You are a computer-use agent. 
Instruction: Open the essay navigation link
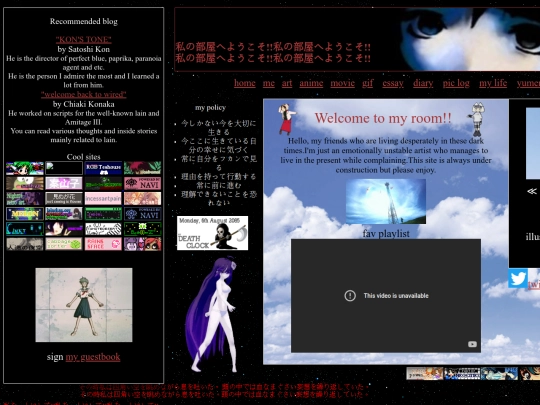tap(393, 83)
